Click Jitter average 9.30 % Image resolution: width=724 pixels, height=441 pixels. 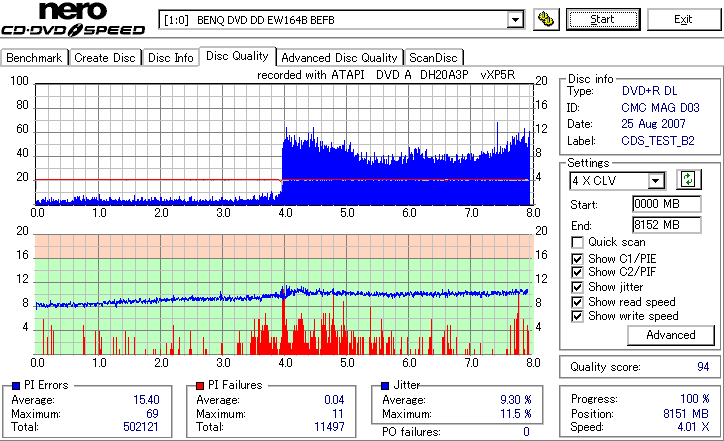516,400
